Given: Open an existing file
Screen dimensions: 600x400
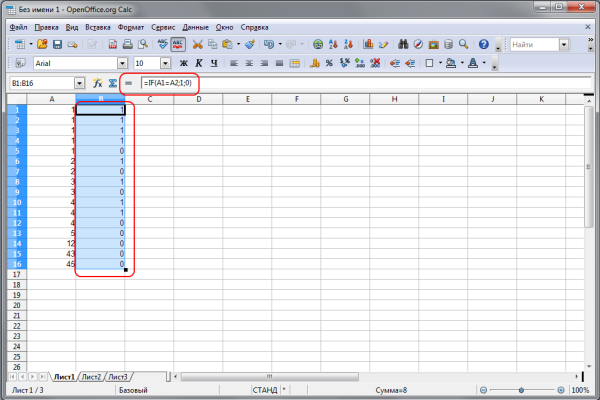Looking at the screenshot, I should coord(42,44).
